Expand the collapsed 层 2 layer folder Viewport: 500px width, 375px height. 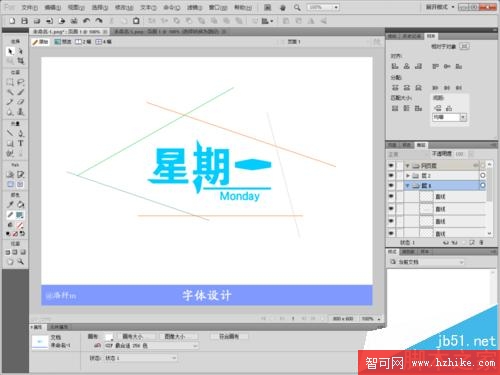click(408, 175)
